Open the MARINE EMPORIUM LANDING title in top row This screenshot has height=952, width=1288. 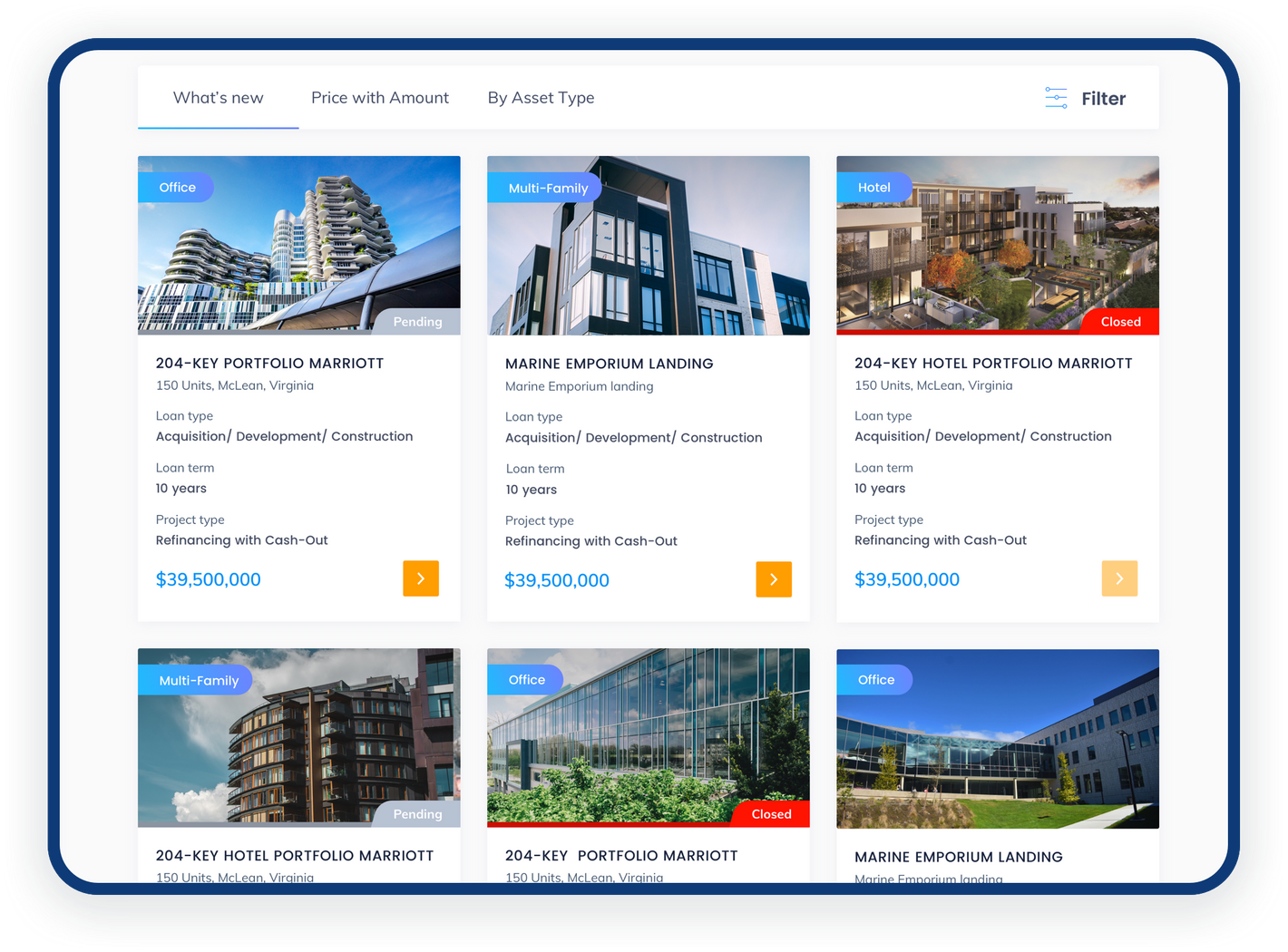click(609, 364)
